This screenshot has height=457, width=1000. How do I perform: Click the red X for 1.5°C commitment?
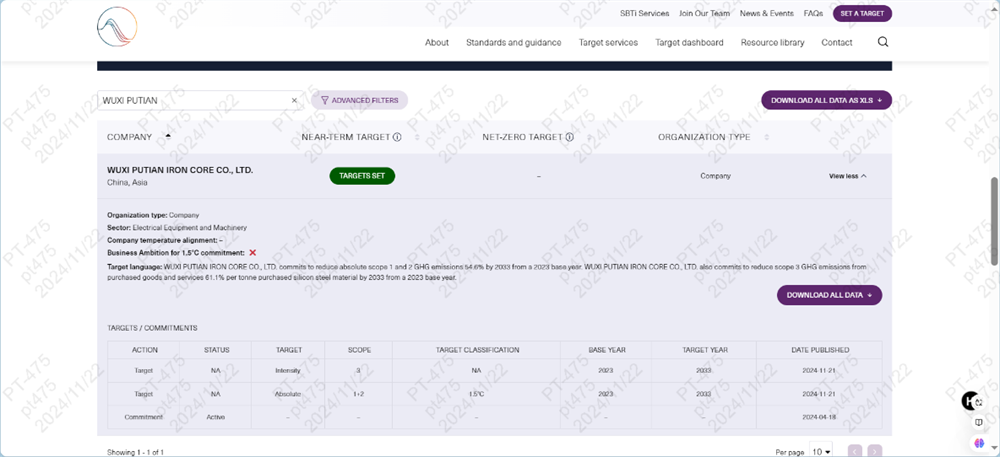click(253, 253)
